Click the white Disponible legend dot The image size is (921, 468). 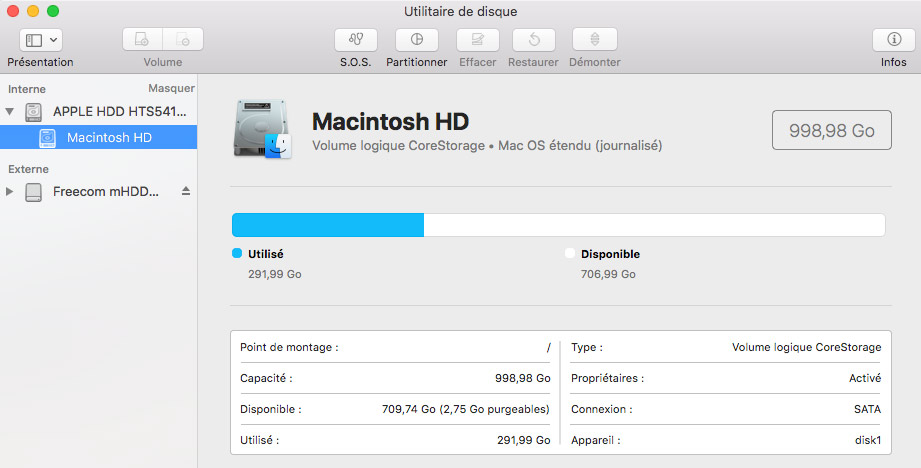(570, 253)
